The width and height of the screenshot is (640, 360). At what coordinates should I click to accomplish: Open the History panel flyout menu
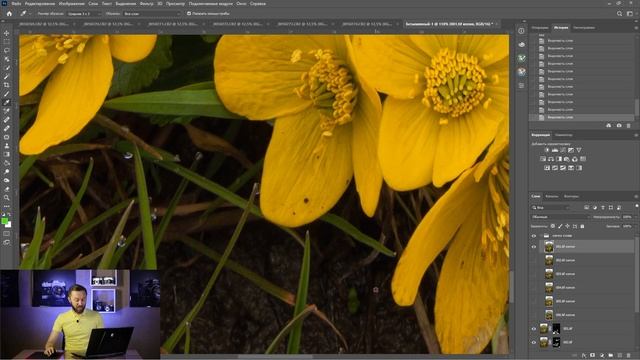[636, 28]
